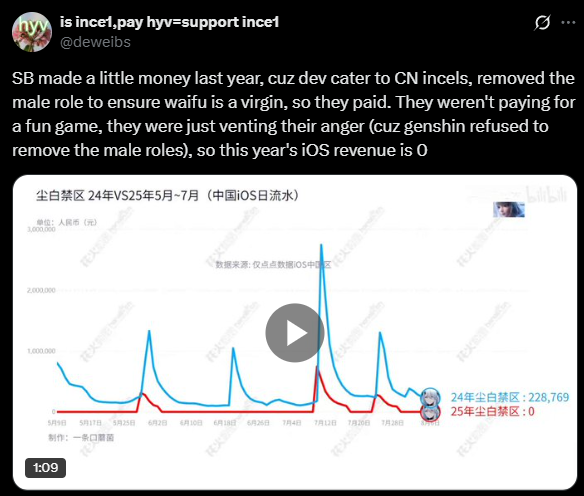The width and height of the screenshot is (584, 496).
Task: Select the blue 24年尘白禁区 character avatar marker
Action: point(430,397)
